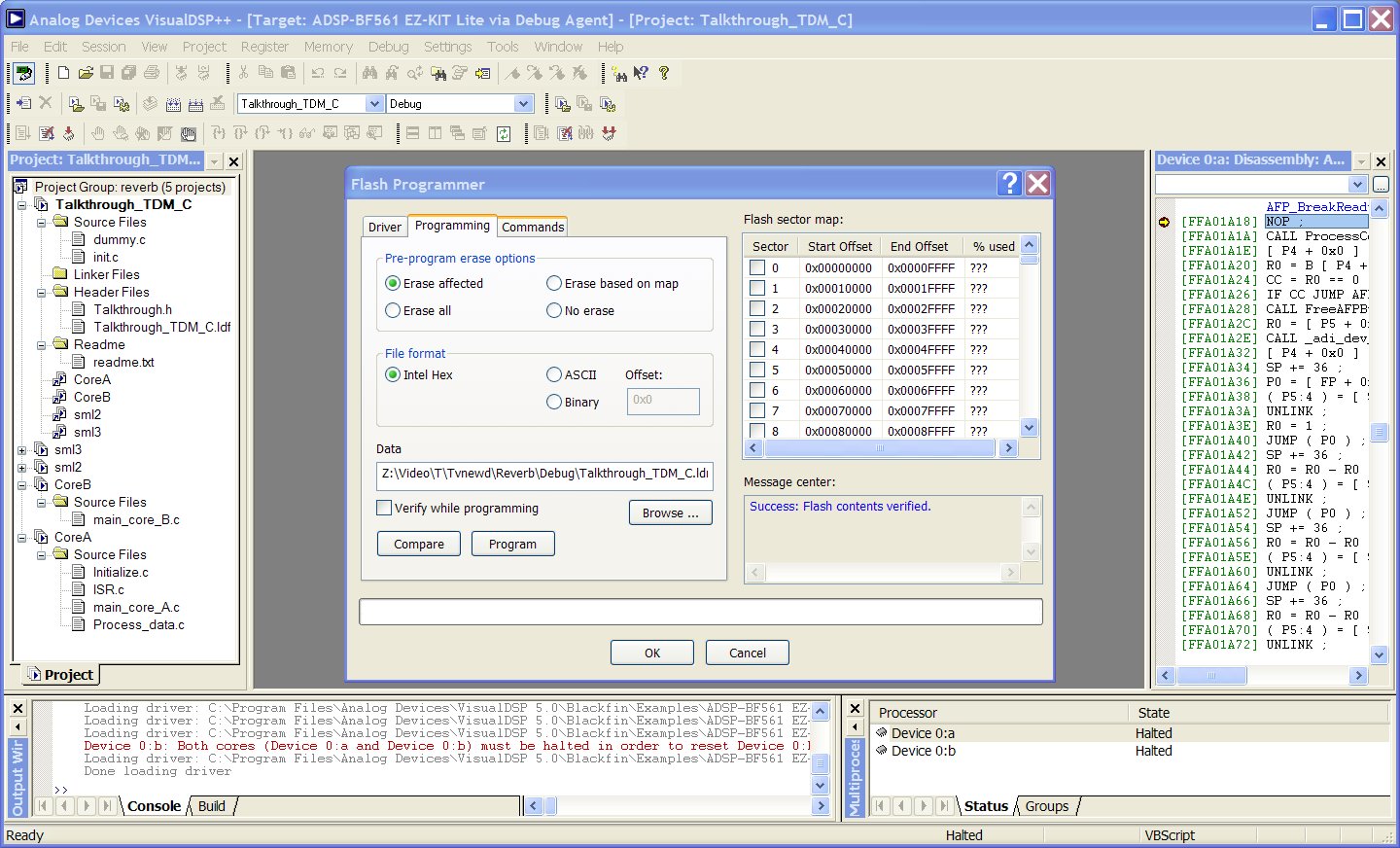1400x848 pixels.
Task: Switch to the Build output tab
Action: point(212,805)
